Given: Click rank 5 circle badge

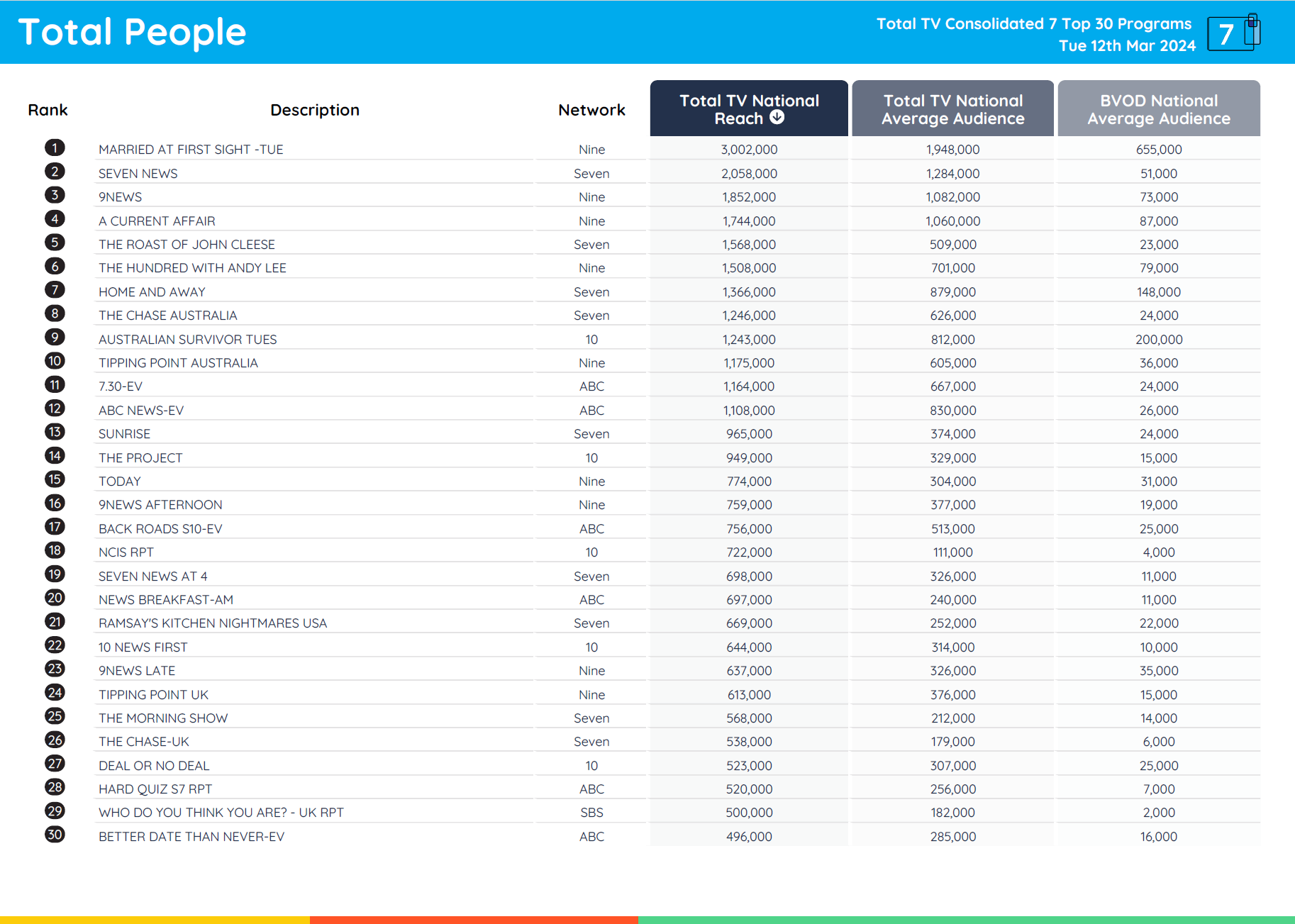Looking at the screenshot, I should click(x=55, y=243).
